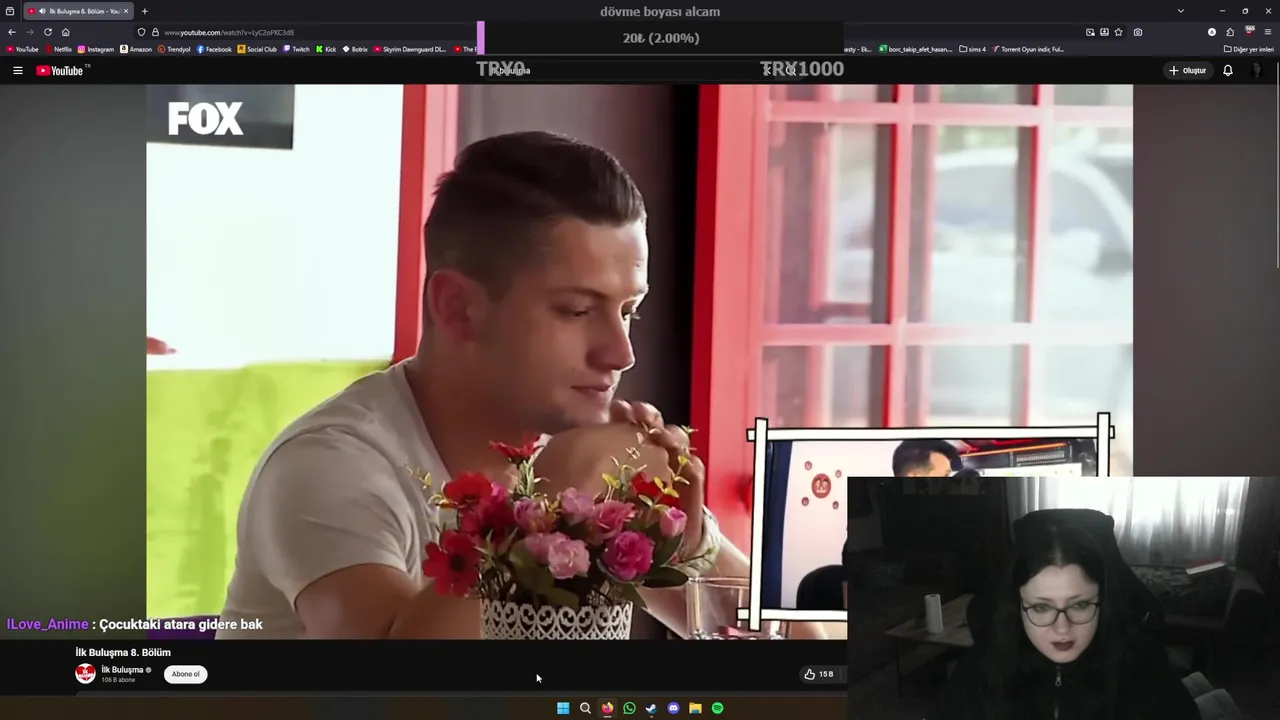Viewport: 1280px width, 720px height.
Task: Reload the page with the refresh icon
Action: click(x=47, y=32)
